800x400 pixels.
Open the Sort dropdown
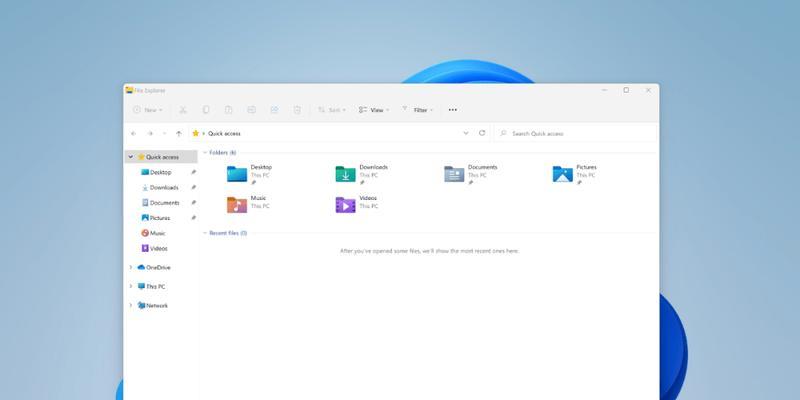332,110
